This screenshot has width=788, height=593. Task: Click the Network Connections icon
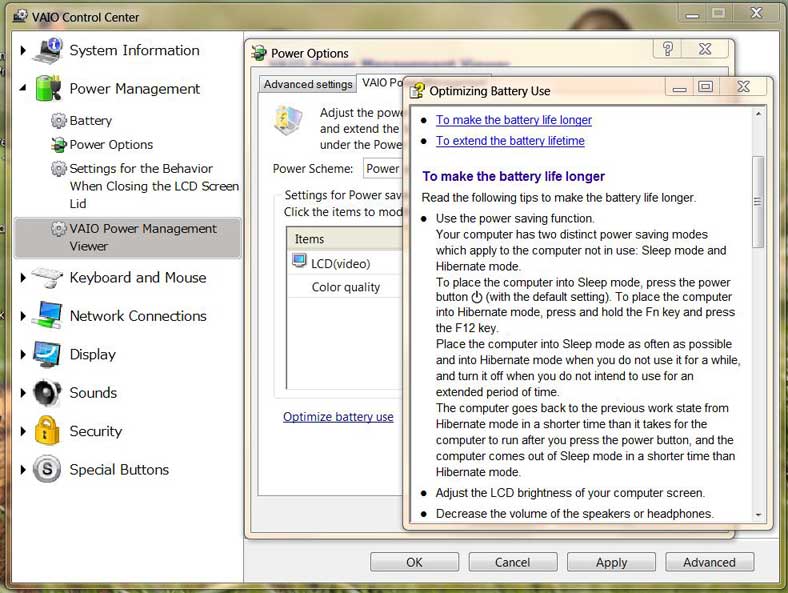click(x=47, y=315)
